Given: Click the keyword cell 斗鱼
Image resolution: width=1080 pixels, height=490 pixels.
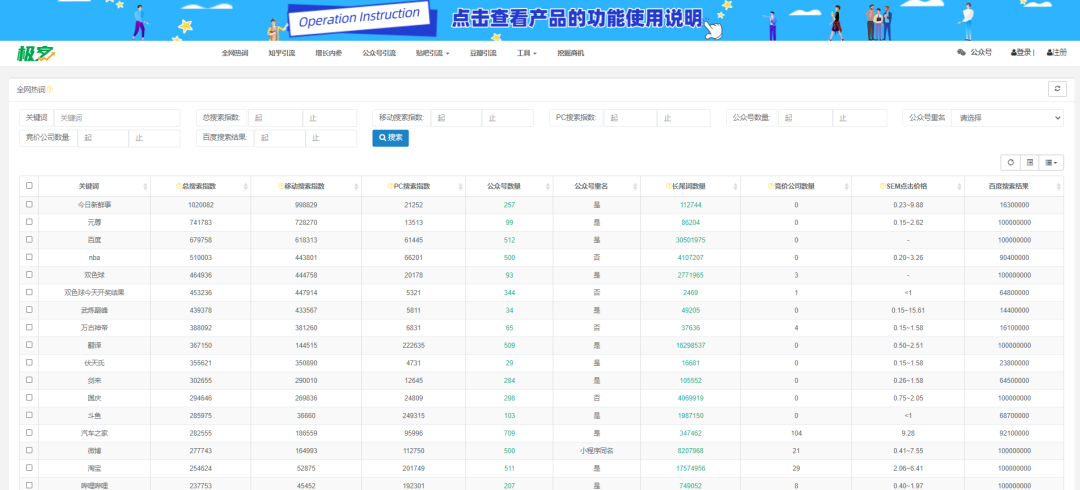Looking at the screenshot, I should [94, 416].
